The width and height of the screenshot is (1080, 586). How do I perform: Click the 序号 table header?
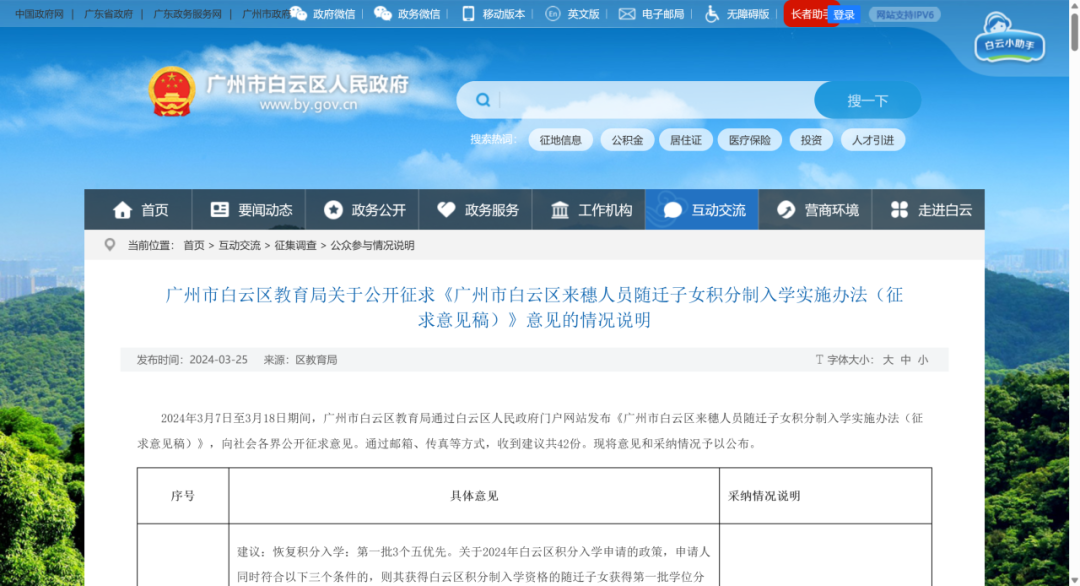click(183, 496)
